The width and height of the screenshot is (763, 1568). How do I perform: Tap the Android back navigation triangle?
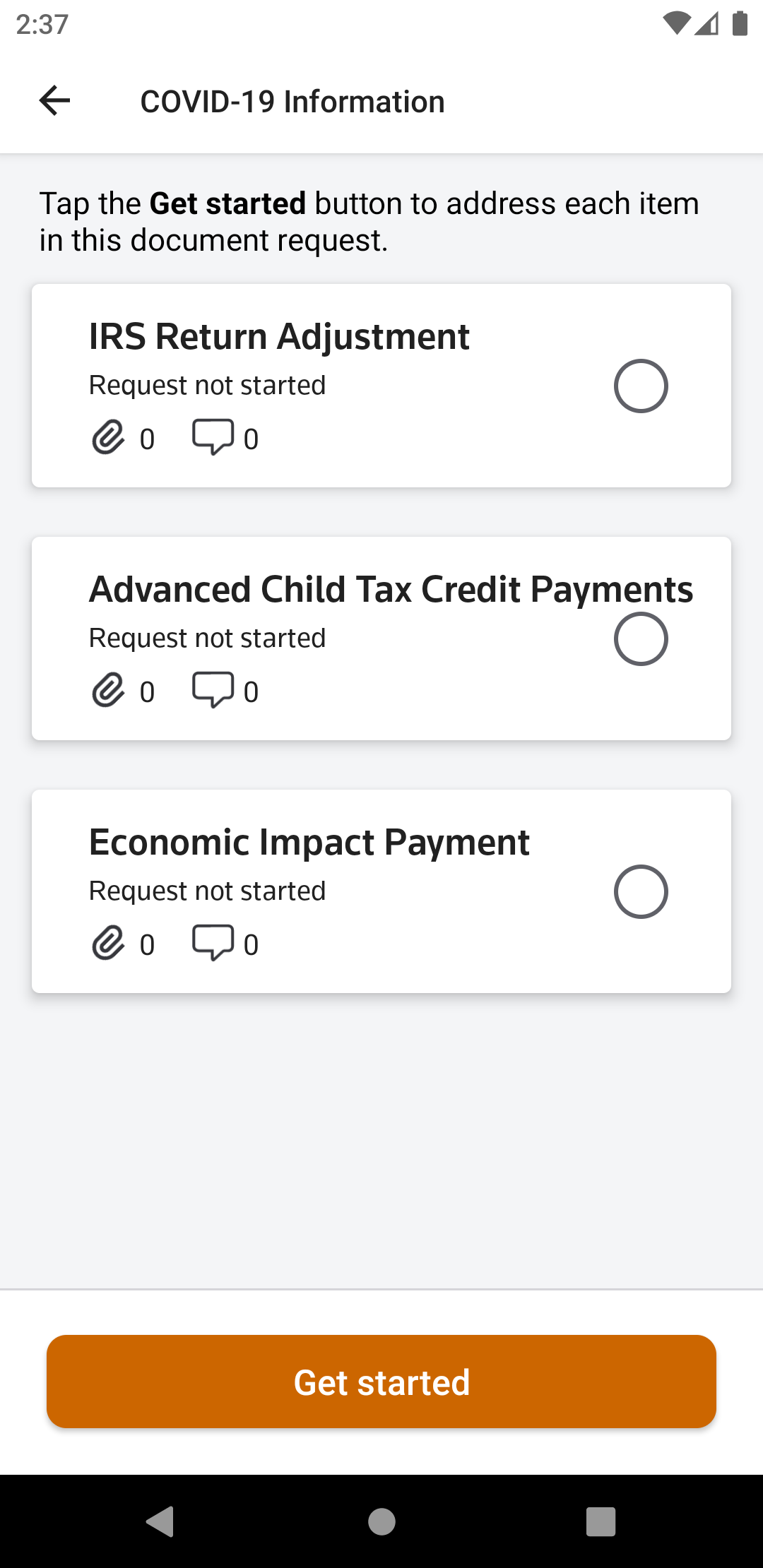[x=160, y=1521]
